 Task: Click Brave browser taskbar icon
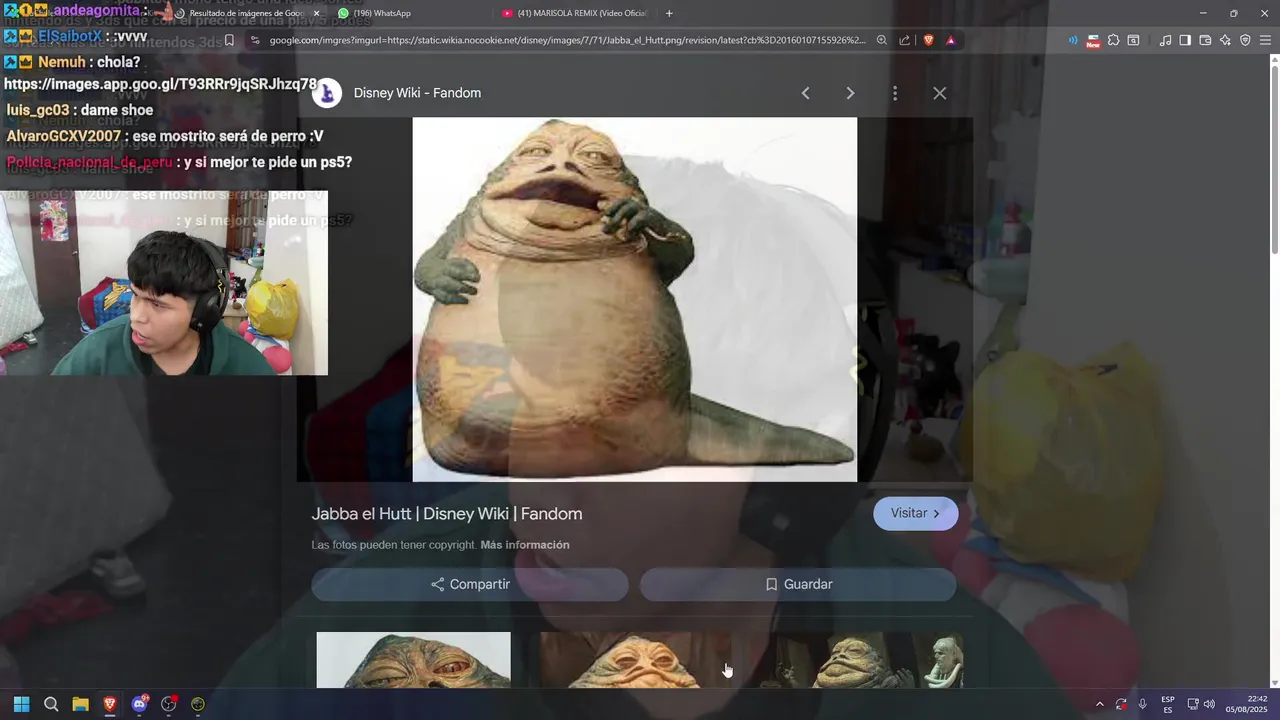(110, 704)
